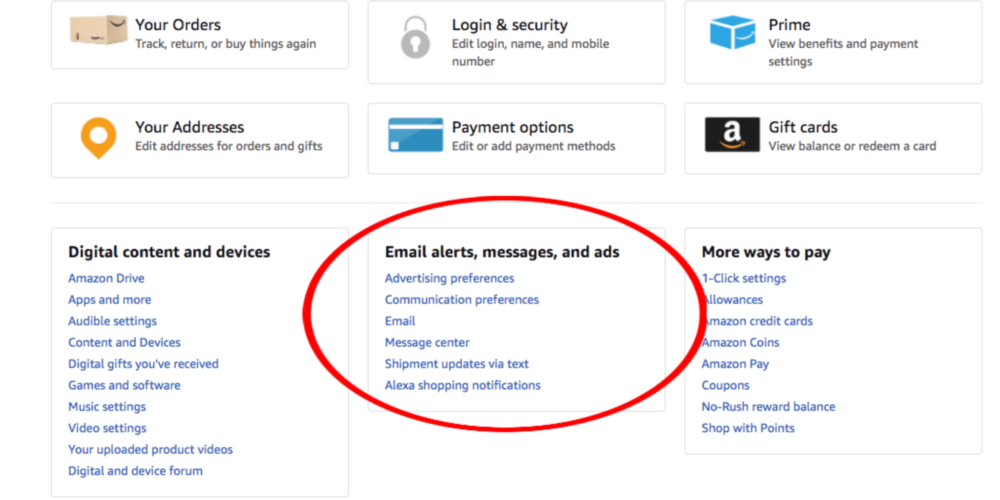Open the Amazon Pay link
The image size is (1000, 500).
735,364
